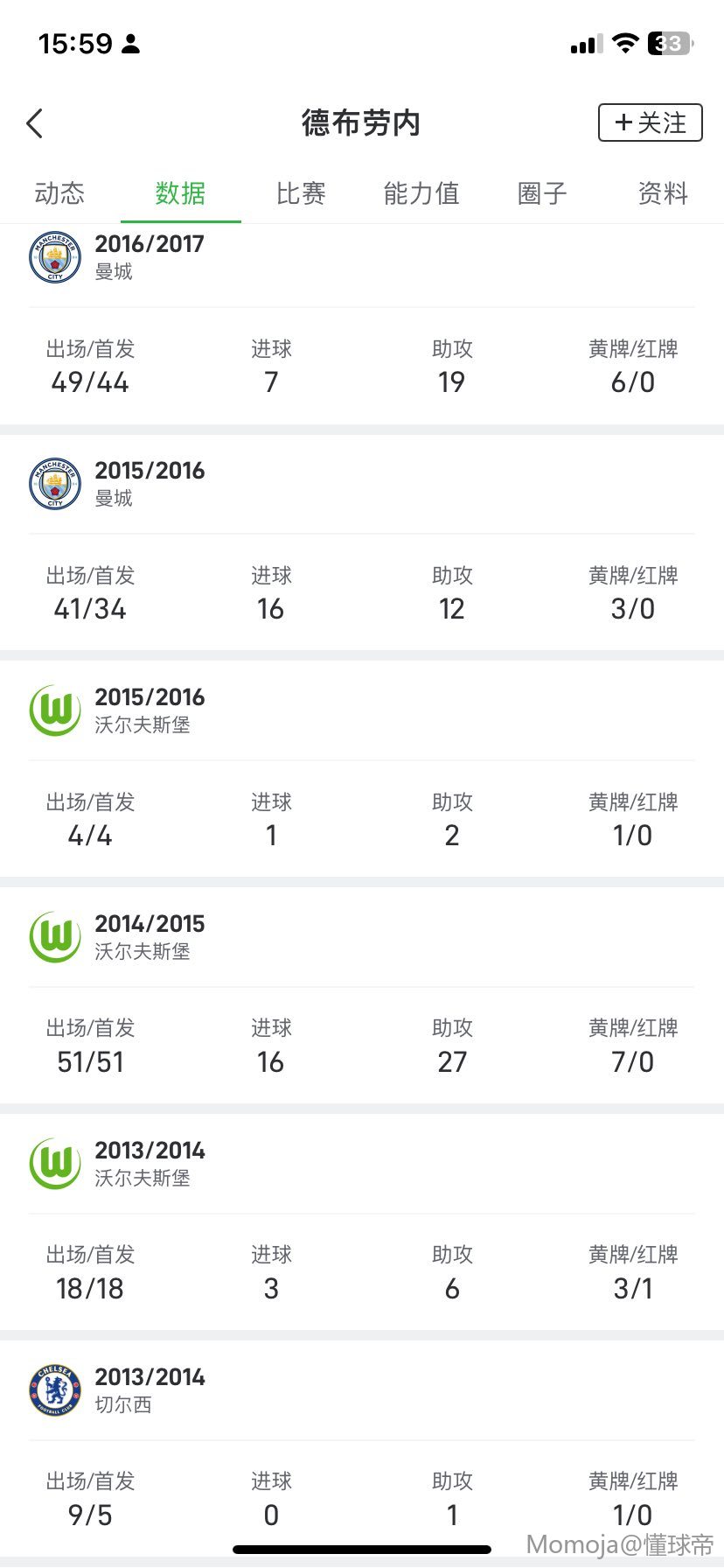The height and width of the screenshot is (1568, 724).
Task: Tap the back arrow icon
Action: pyautogui.click(x=35, y=123)
